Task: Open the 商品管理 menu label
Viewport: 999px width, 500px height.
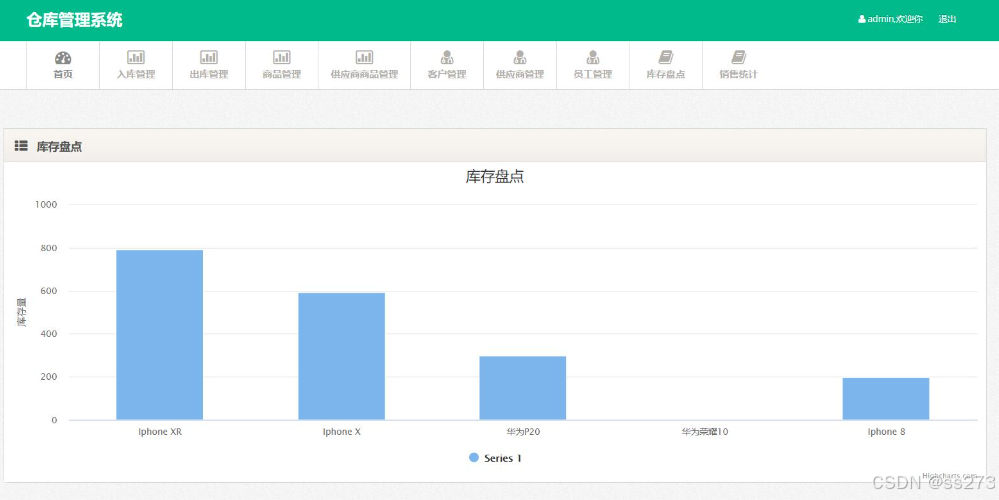Action: 282,75
